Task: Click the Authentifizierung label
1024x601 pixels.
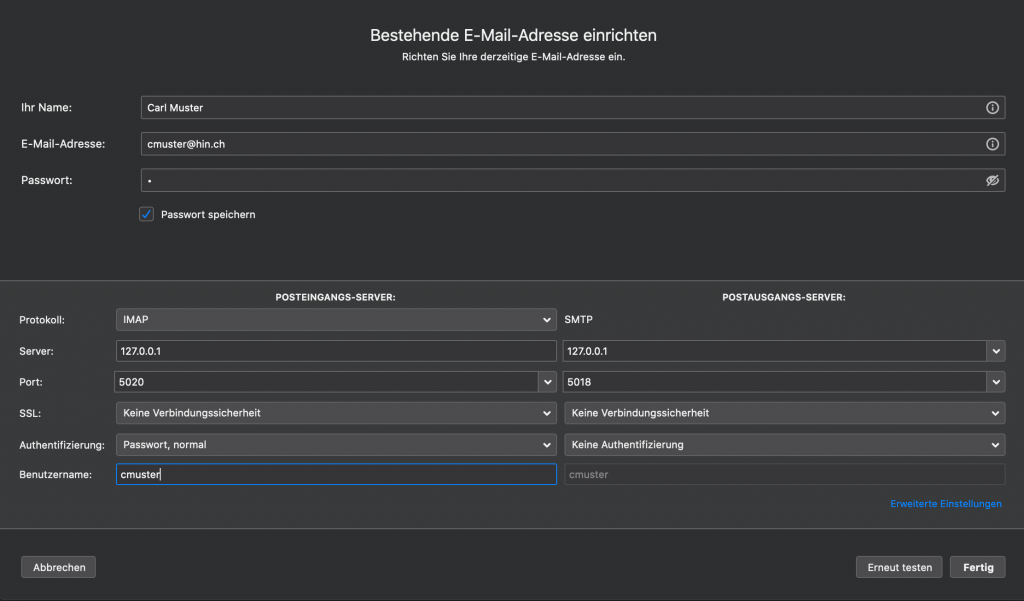Action: click(x=62, y=445)
